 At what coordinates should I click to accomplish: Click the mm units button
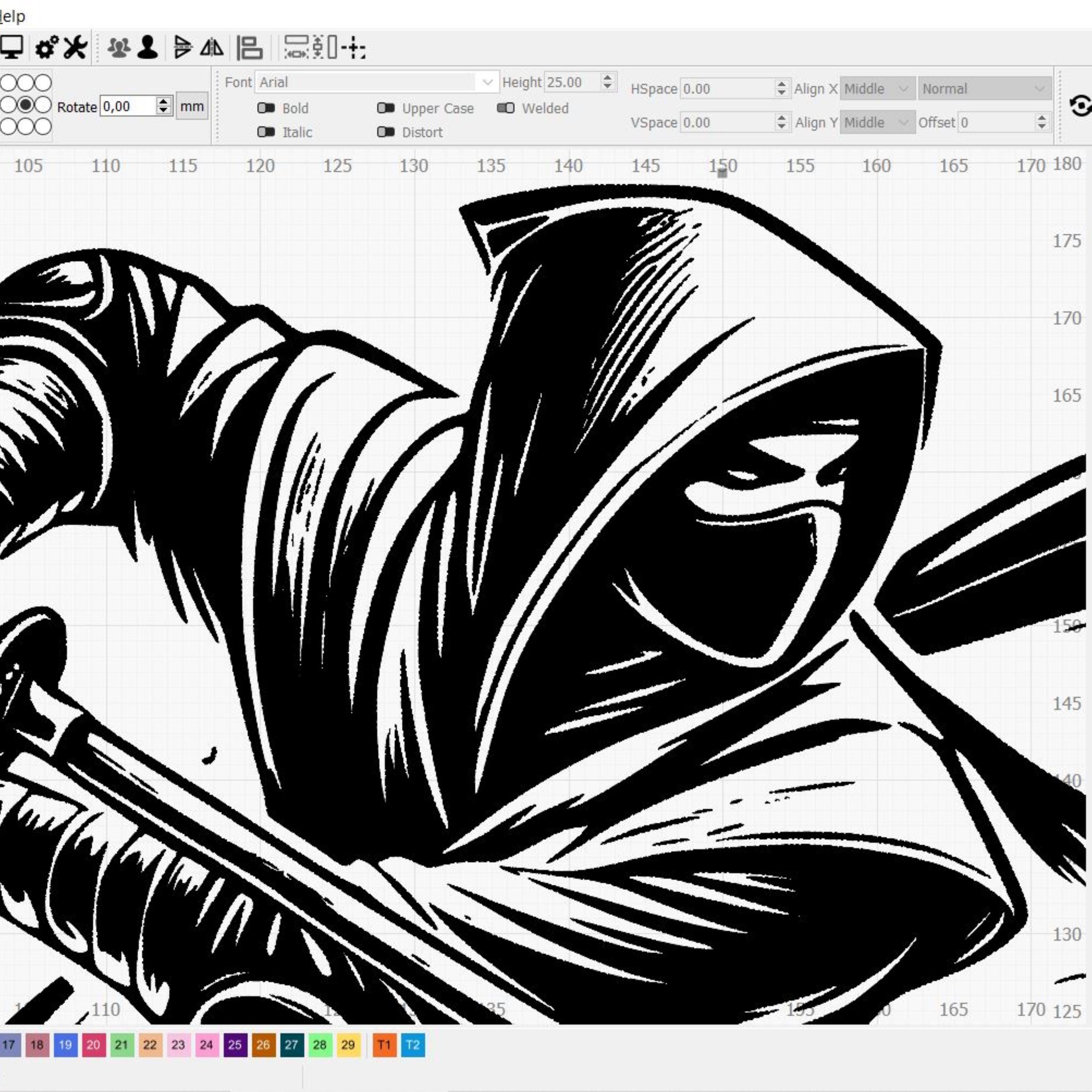point(191,106)
